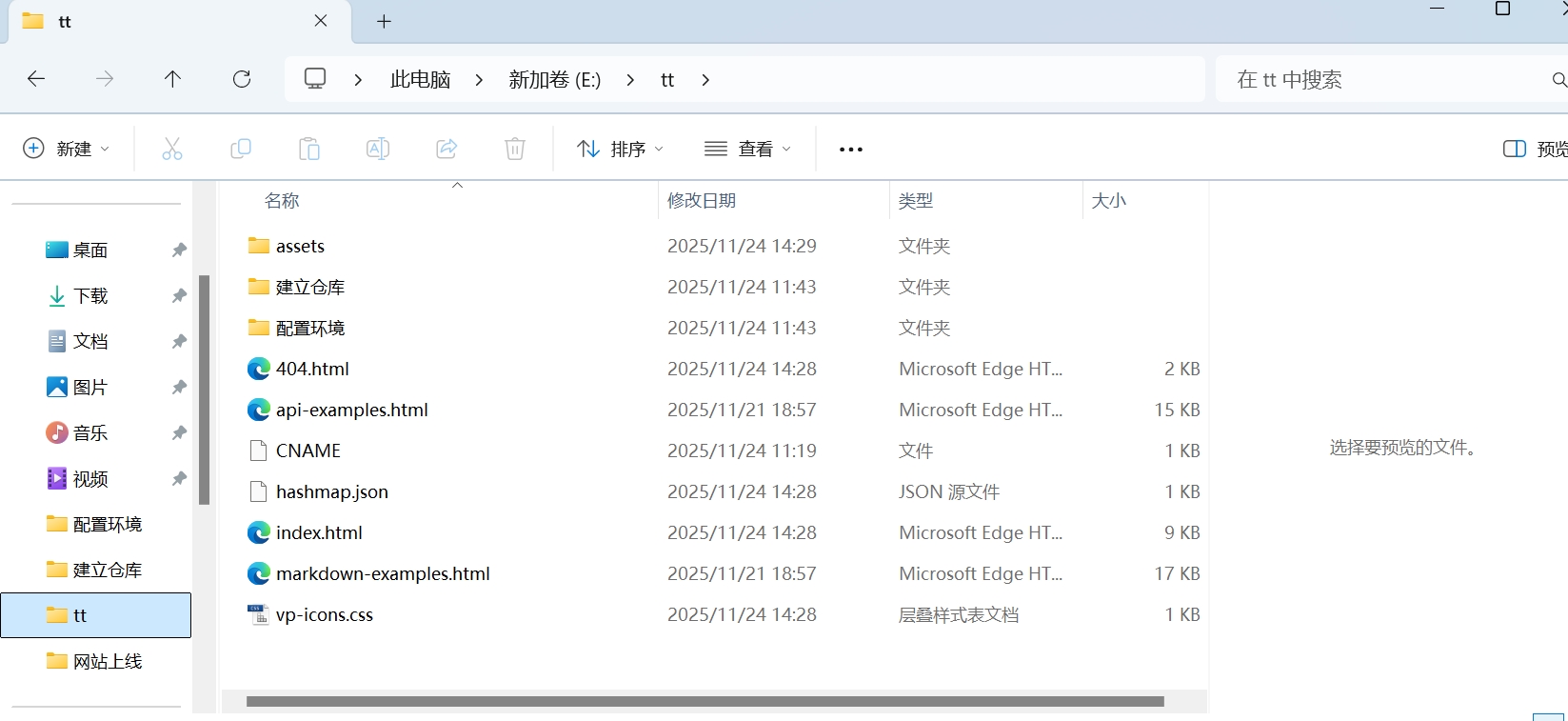Navigate back to previous folder

pos(36,79)
